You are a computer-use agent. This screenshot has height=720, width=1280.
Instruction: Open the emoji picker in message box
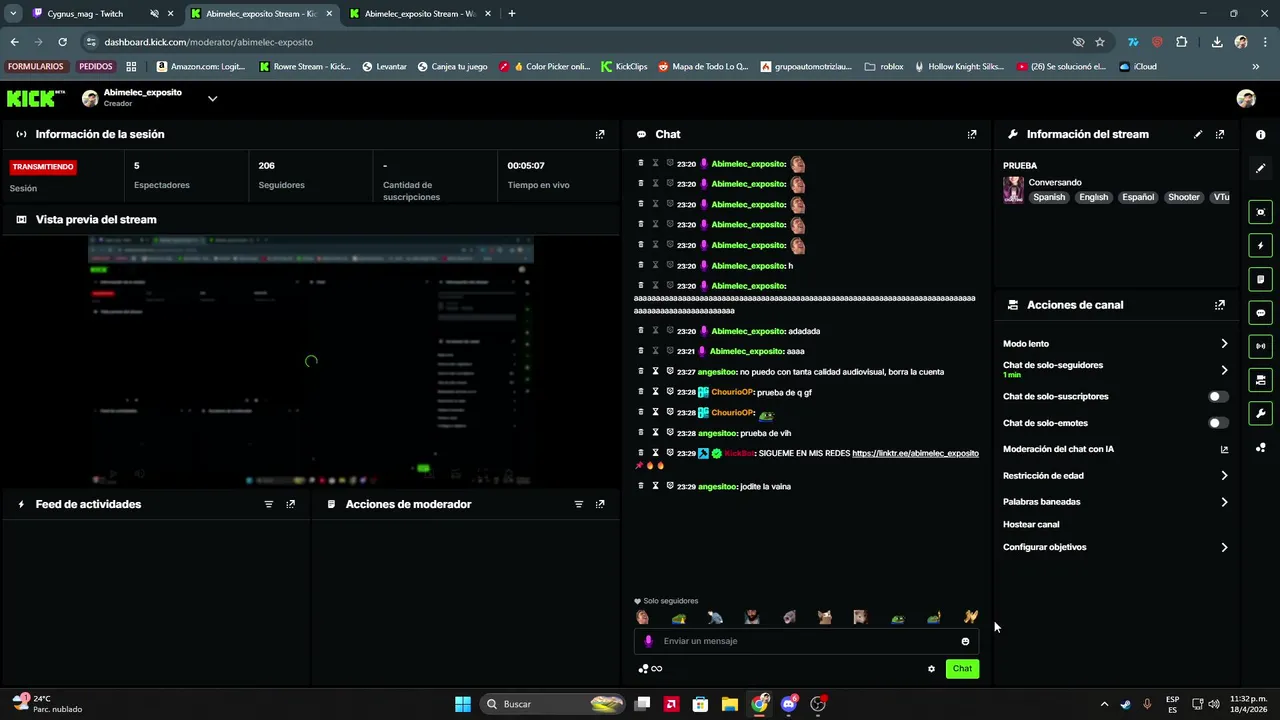(x=965, y=641)
